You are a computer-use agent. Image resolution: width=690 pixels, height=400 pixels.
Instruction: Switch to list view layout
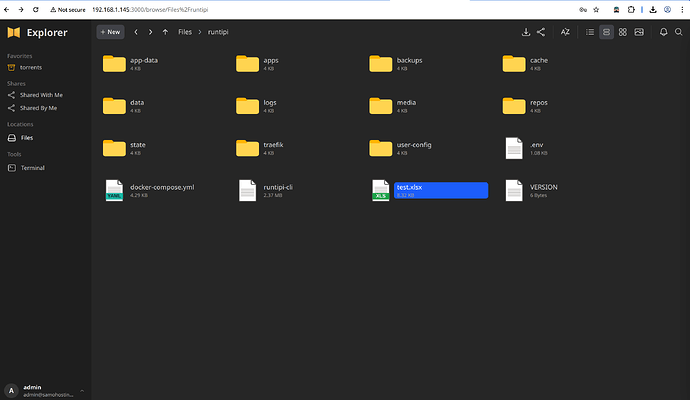(589, 32)
